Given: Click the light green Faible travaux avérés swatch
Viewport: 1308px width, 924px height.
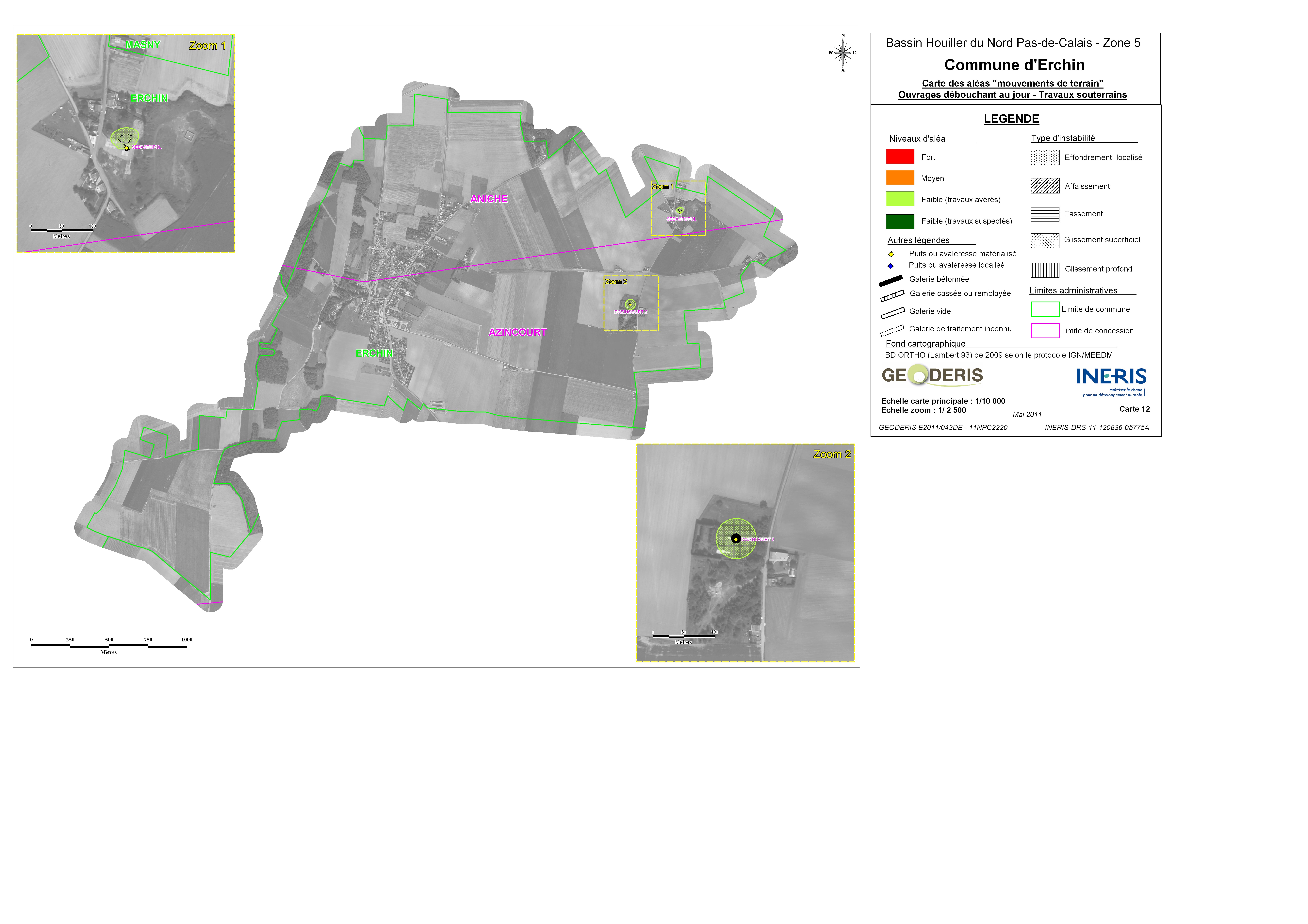Looking at the screenshot, I should 900,199.
